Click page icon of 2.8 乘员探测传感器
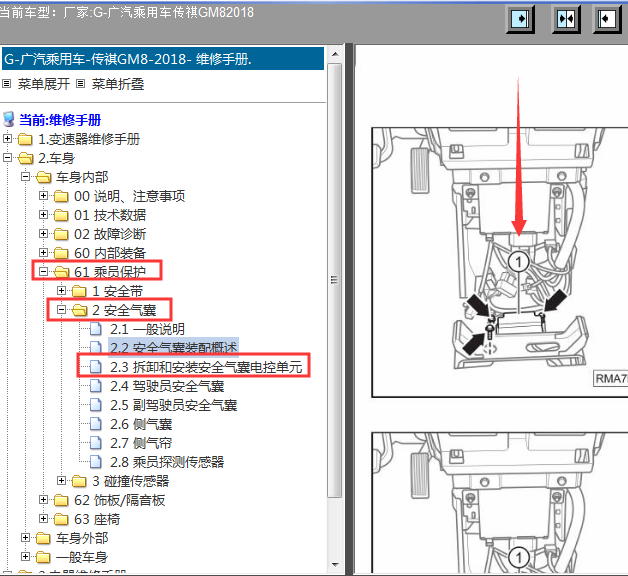Screen dimensions: 628x576 96,462
